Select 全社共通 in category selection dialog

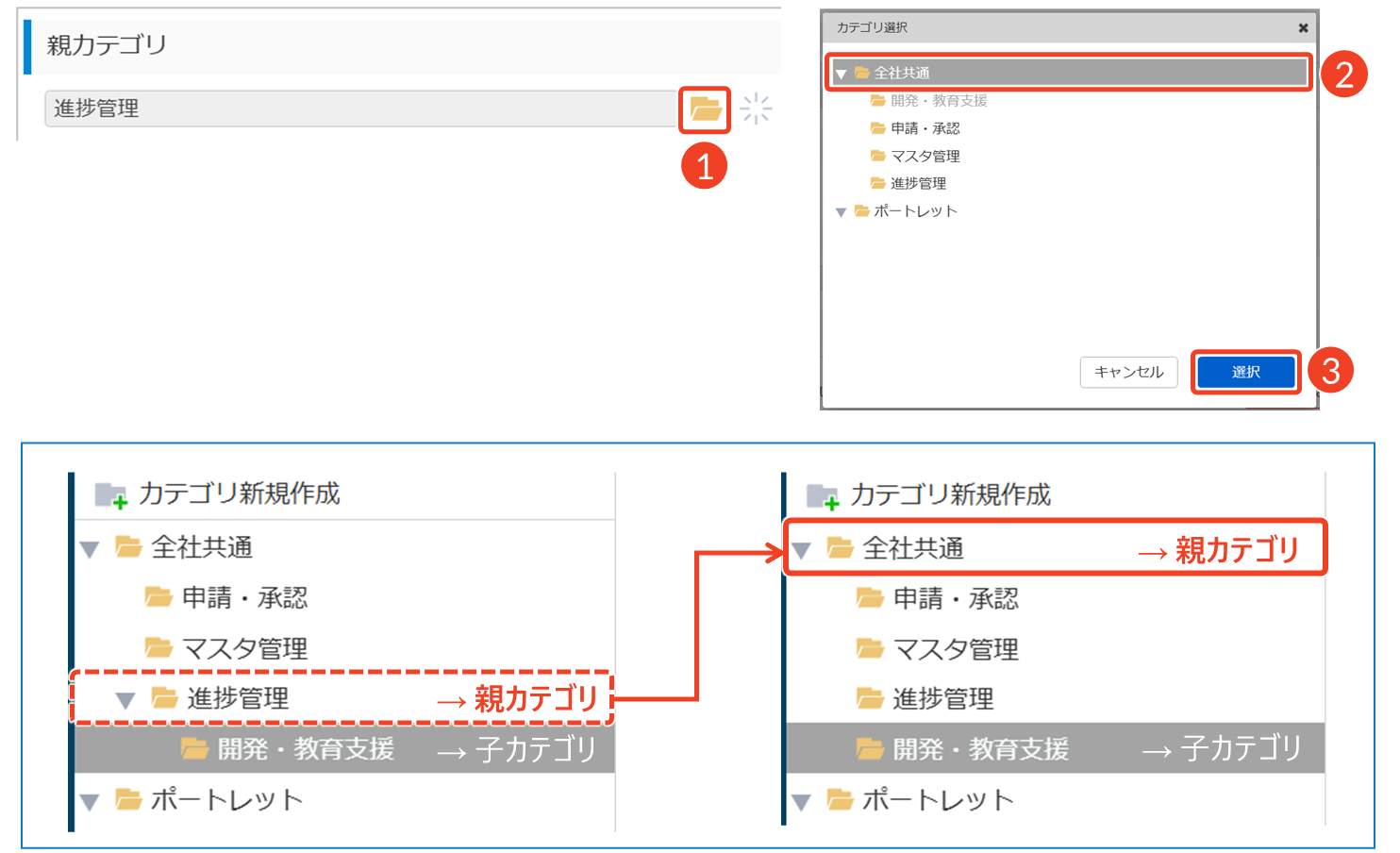click(901, 73)
